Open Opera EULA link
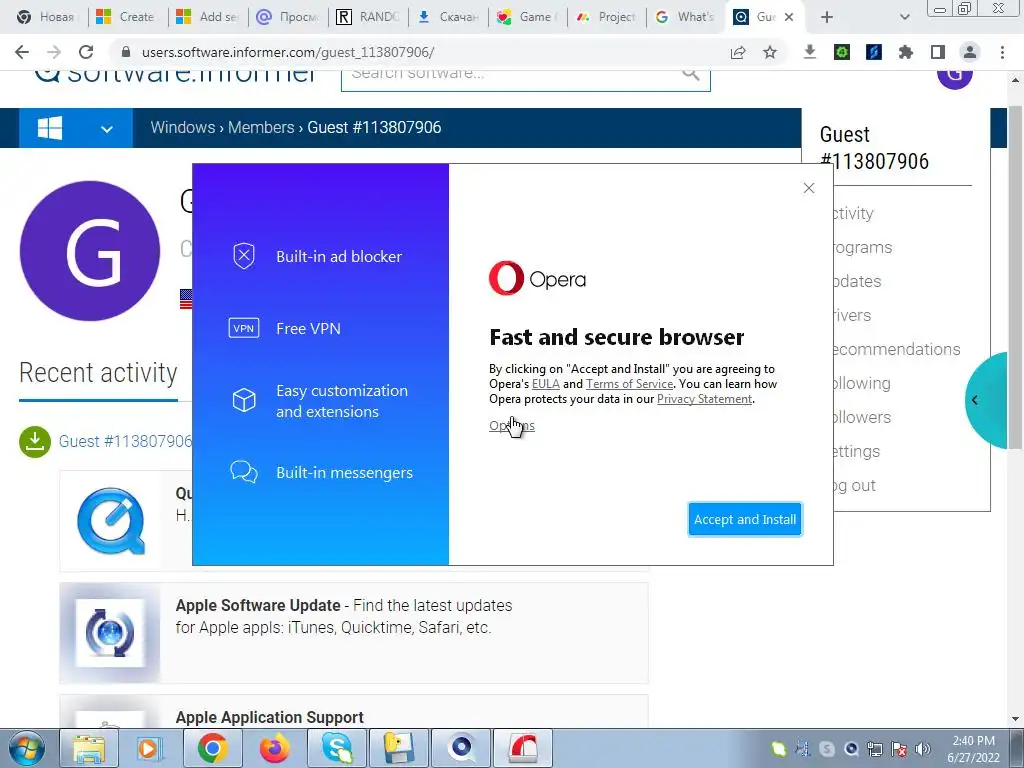Viewport: 1024px width, 768px height. coord(545,384)
